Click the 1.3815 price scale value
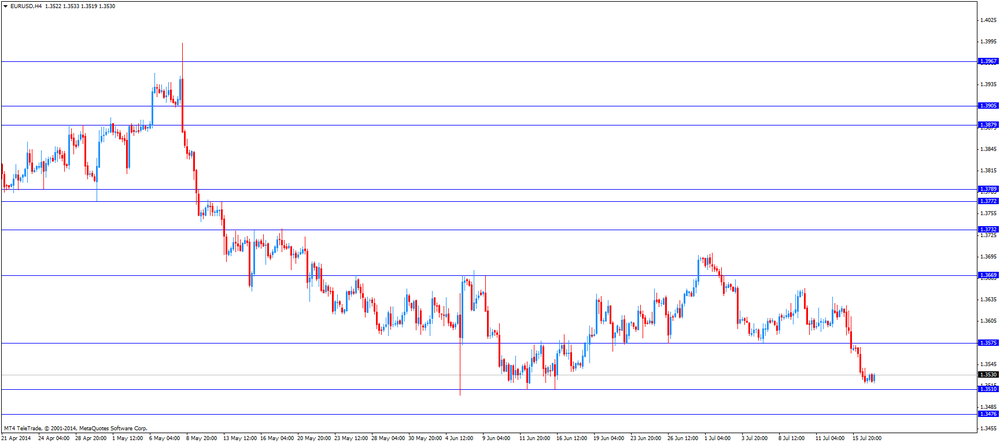The width and height of the screenshot is (1000, 443). [988, 171]
